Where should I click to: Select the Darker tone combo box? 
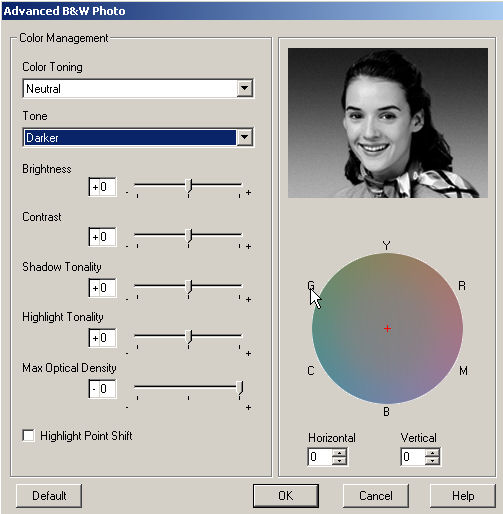138,137
